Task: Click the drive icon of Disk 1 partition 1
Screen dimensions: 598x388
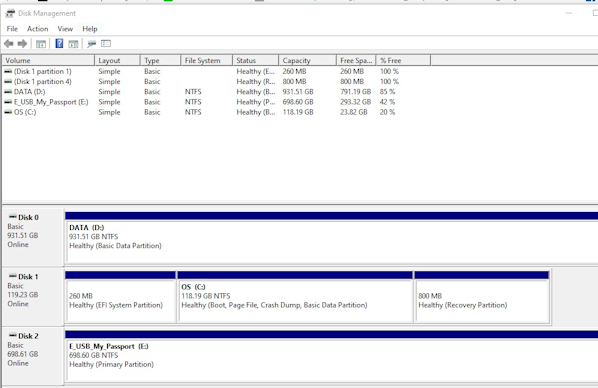Action: click(8, 71)
